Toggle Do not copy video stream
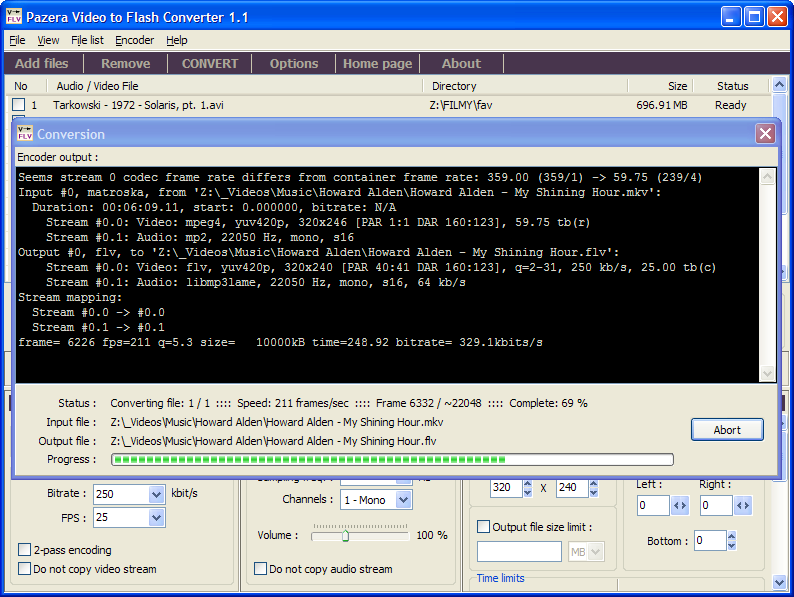794x597 pixels. click(24, 569)
